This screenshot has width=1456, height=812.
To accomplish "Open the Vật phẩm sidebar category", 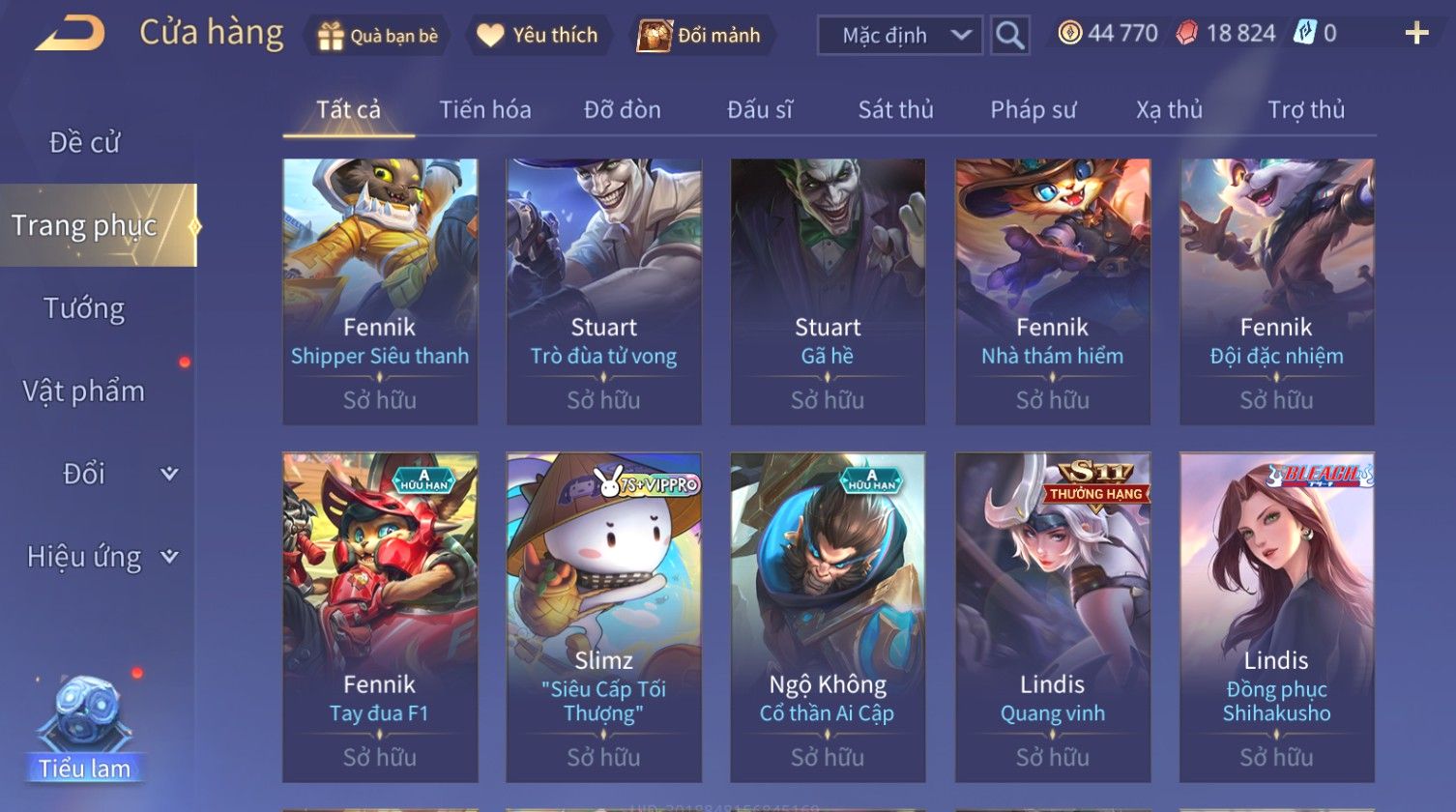I will point(84,391).
